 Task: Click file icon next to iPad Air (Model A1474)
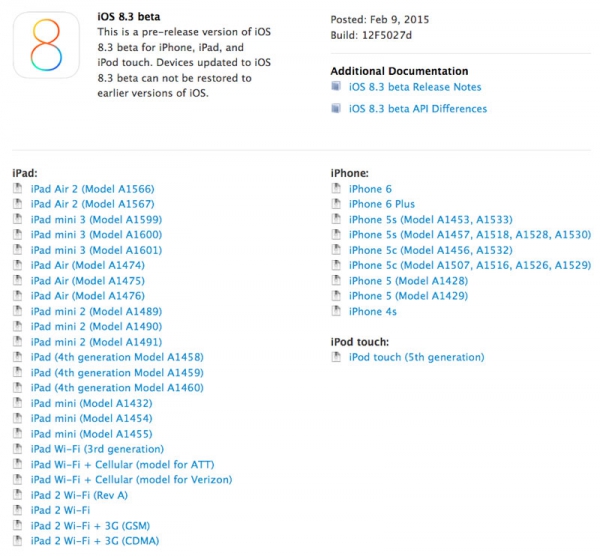click(18, 265)
